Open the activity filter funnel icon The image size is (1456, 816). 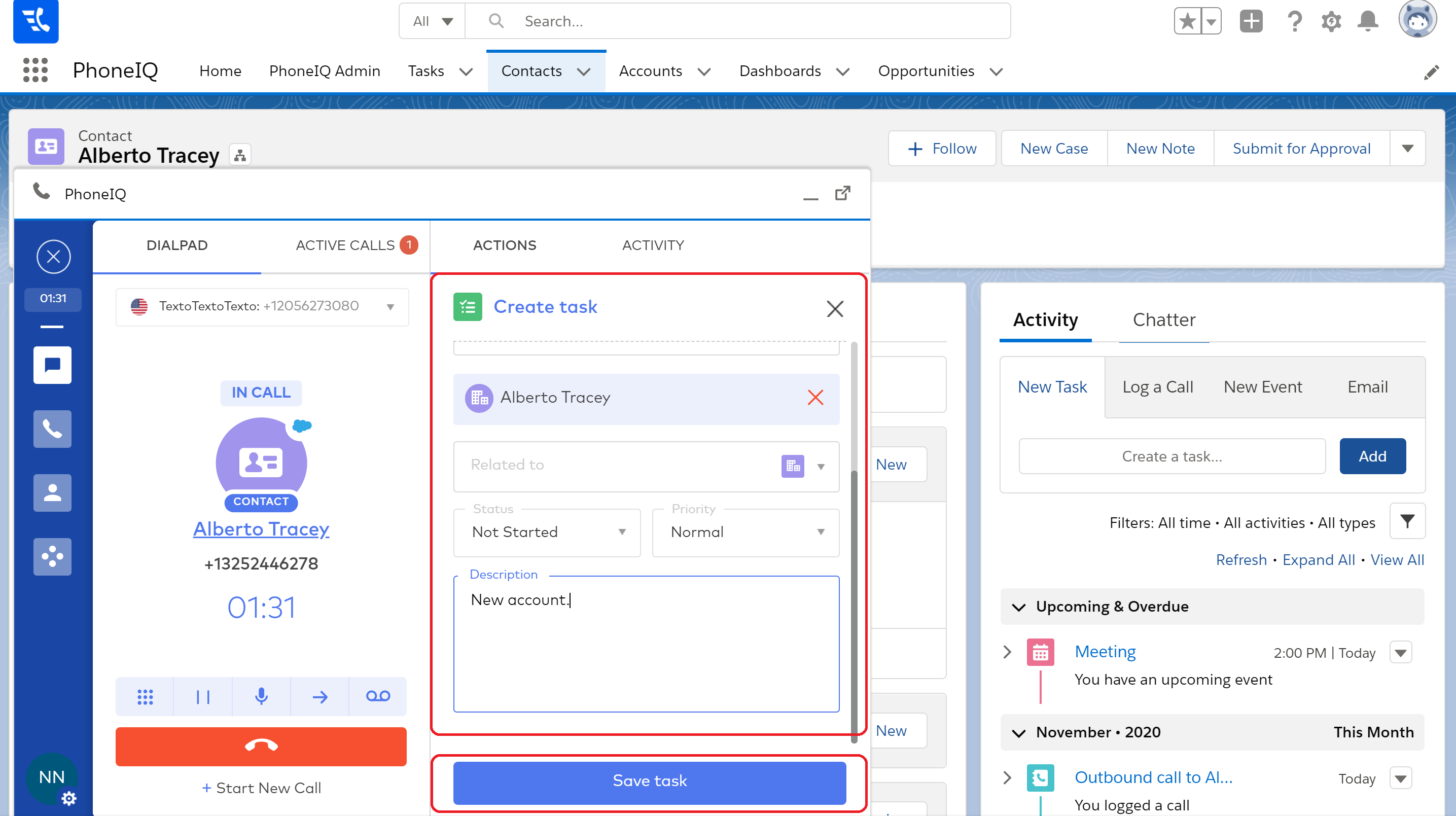[1407, 521]
